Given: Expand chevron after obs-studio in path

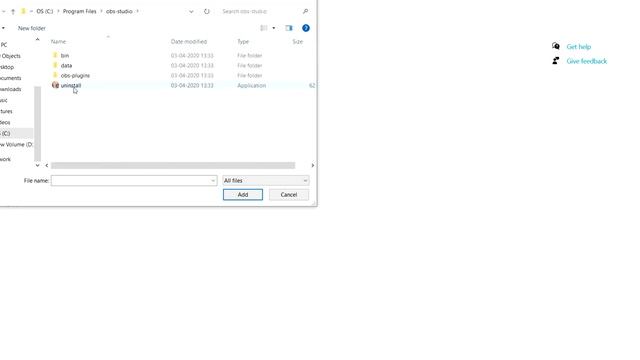Looking at the screenshot, I should coord(138,11).
